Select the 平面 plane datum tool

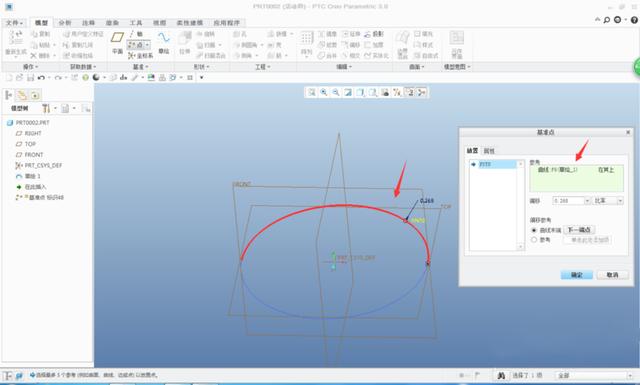click(x=117, y=42)
